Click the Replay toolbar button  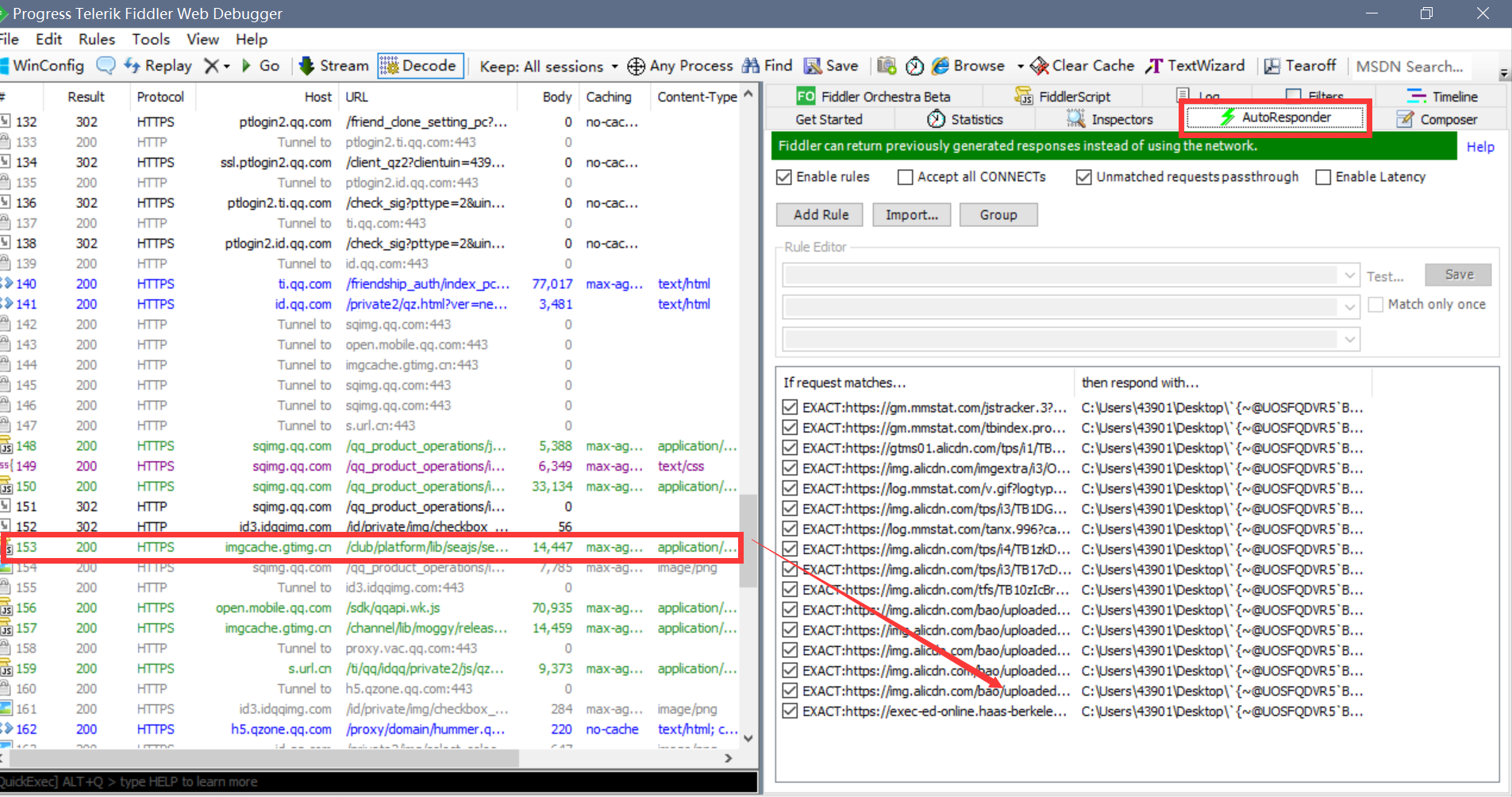[x=159, y=66]
